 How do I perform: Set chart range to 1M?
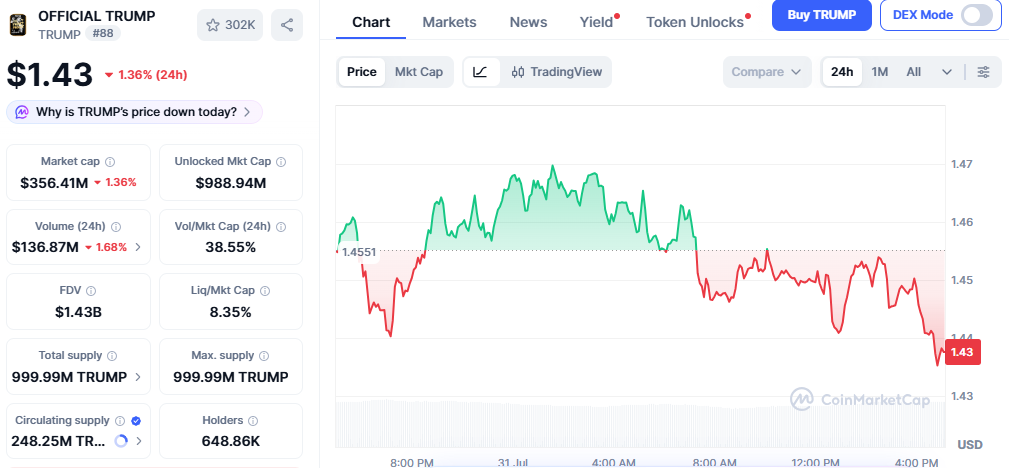pos(880,72)
